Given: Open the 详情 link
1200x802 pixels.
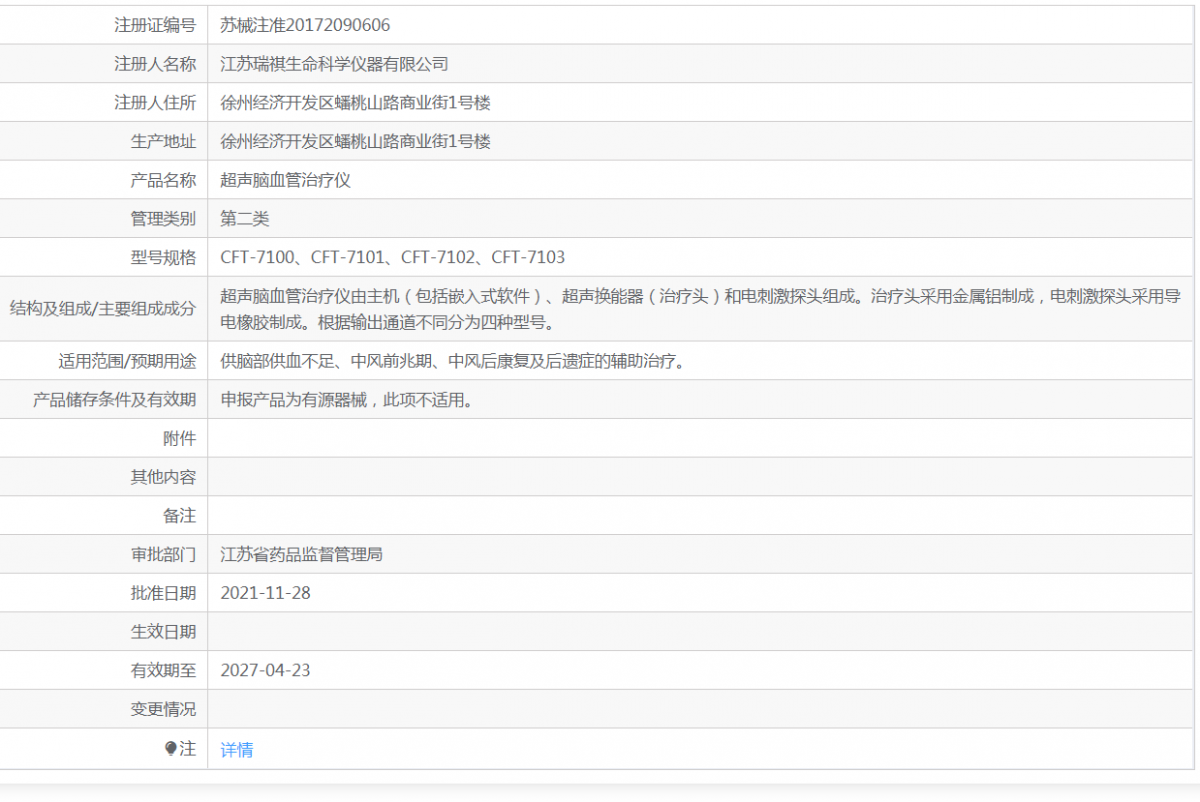Looking at the screenshot, I should [x=237, y=749].
